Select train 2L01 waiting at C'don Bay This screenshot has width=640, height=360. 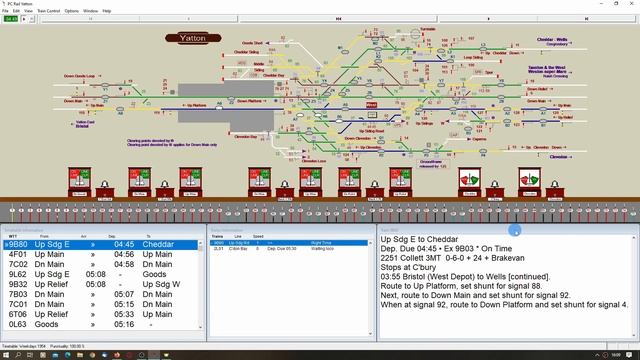(x=289, y=249)
